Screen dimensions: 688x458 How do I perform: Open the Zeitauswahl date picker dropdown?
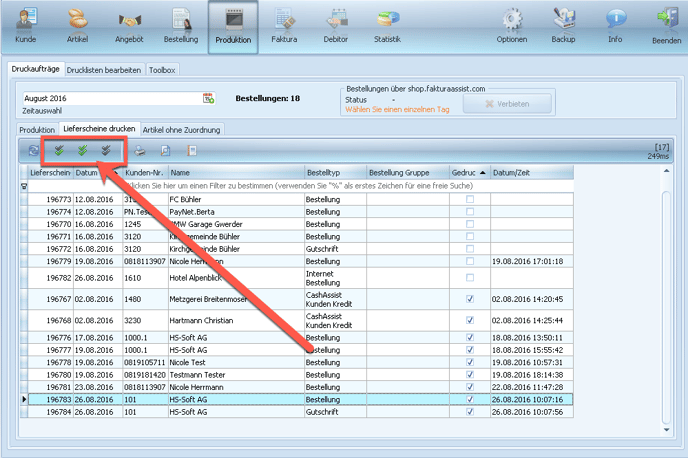(x=208, y=98)
